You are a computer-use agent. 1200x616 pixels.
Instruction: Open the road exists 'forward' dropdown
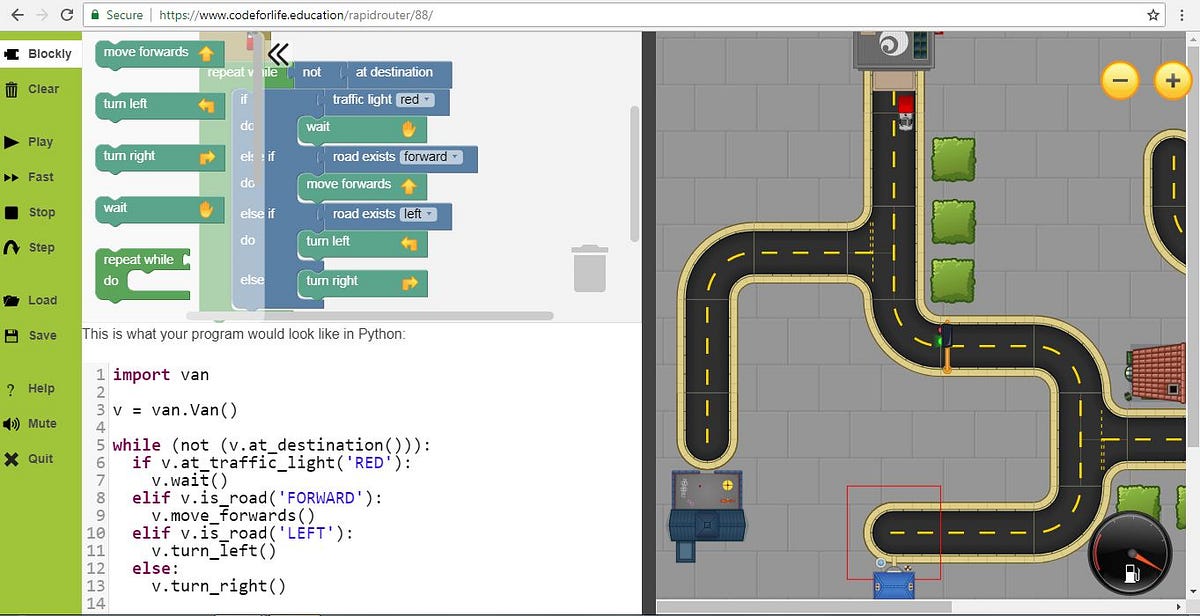click(432, 157)
